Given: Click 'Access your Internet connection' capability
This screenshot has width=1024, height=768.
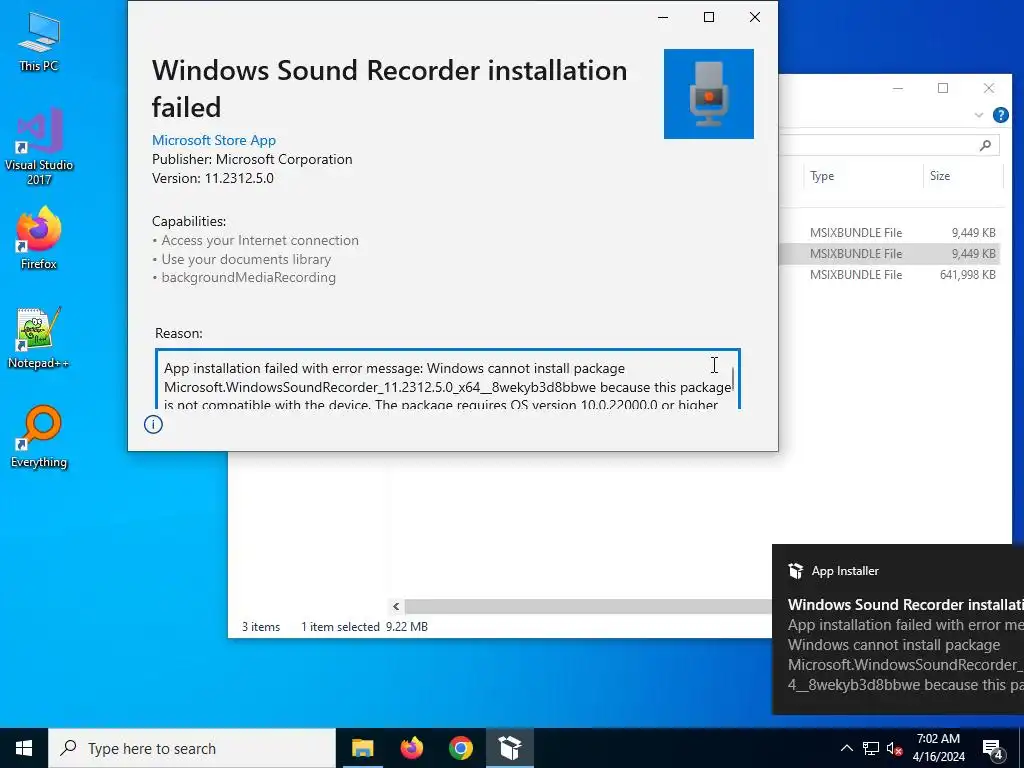Looking at the screenshot, I should [260, 240].
